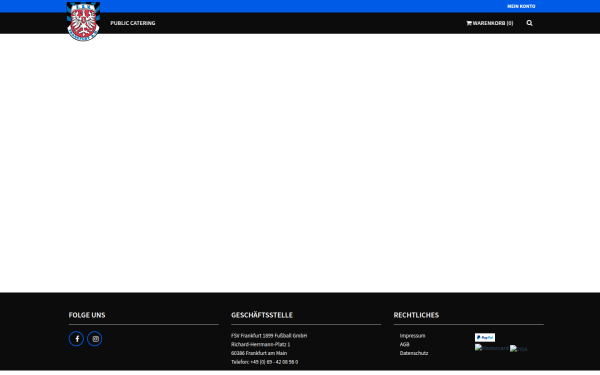The image size is (600, 375).
Task: Open the Facebook page icon
Action: tap(77, 339)
